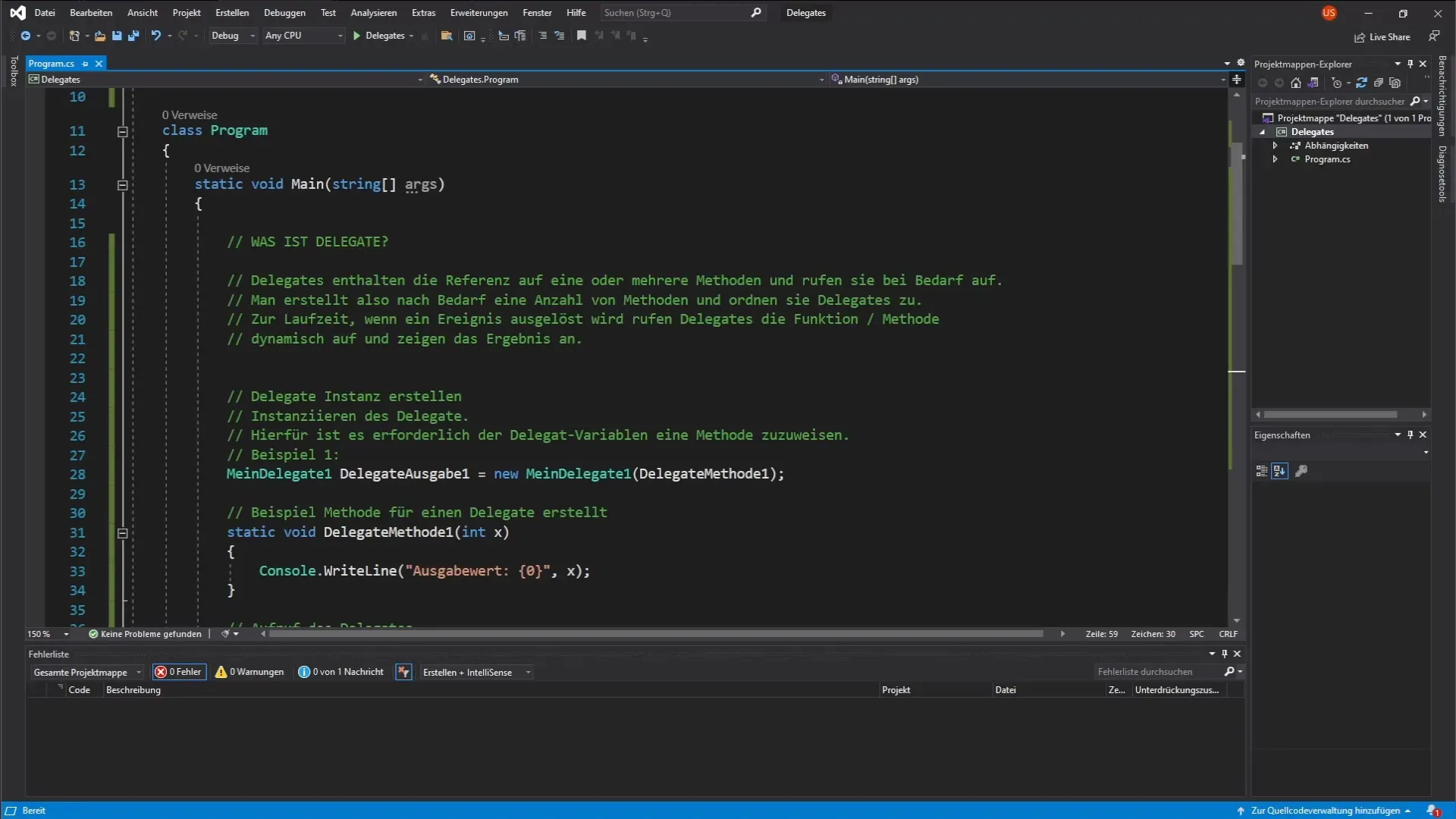
Task: Click the new project icon
Action: [x=74, y=36]
